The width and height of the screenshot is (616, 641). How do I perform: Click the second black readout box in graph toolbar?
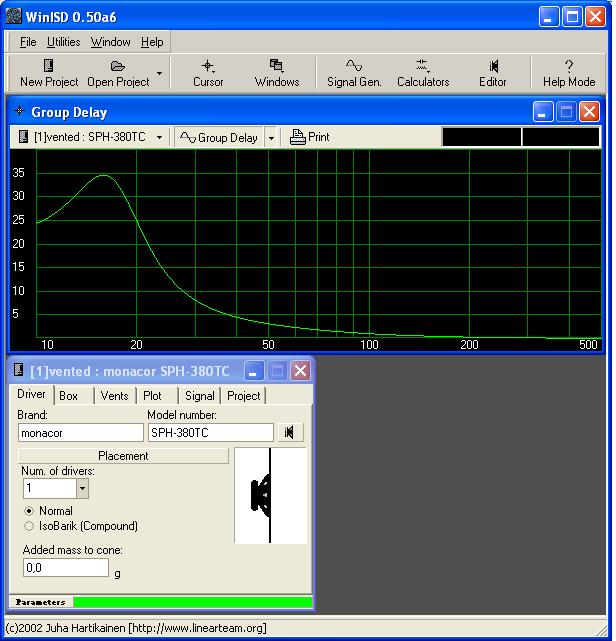coord(560,137)
